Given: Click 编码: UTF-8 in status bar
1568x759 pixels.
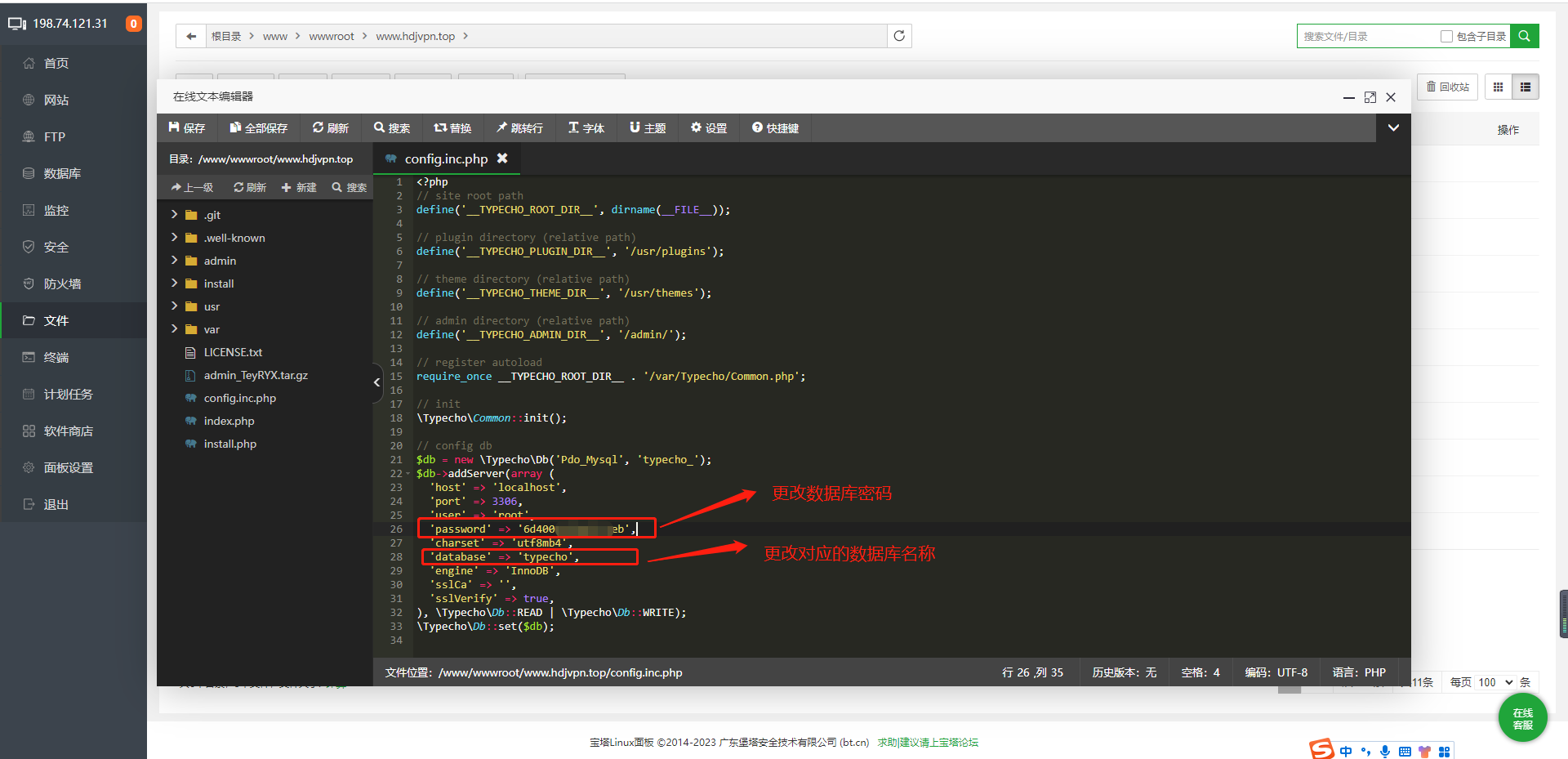Looking at the screenshot, I should click(1276, 672).
